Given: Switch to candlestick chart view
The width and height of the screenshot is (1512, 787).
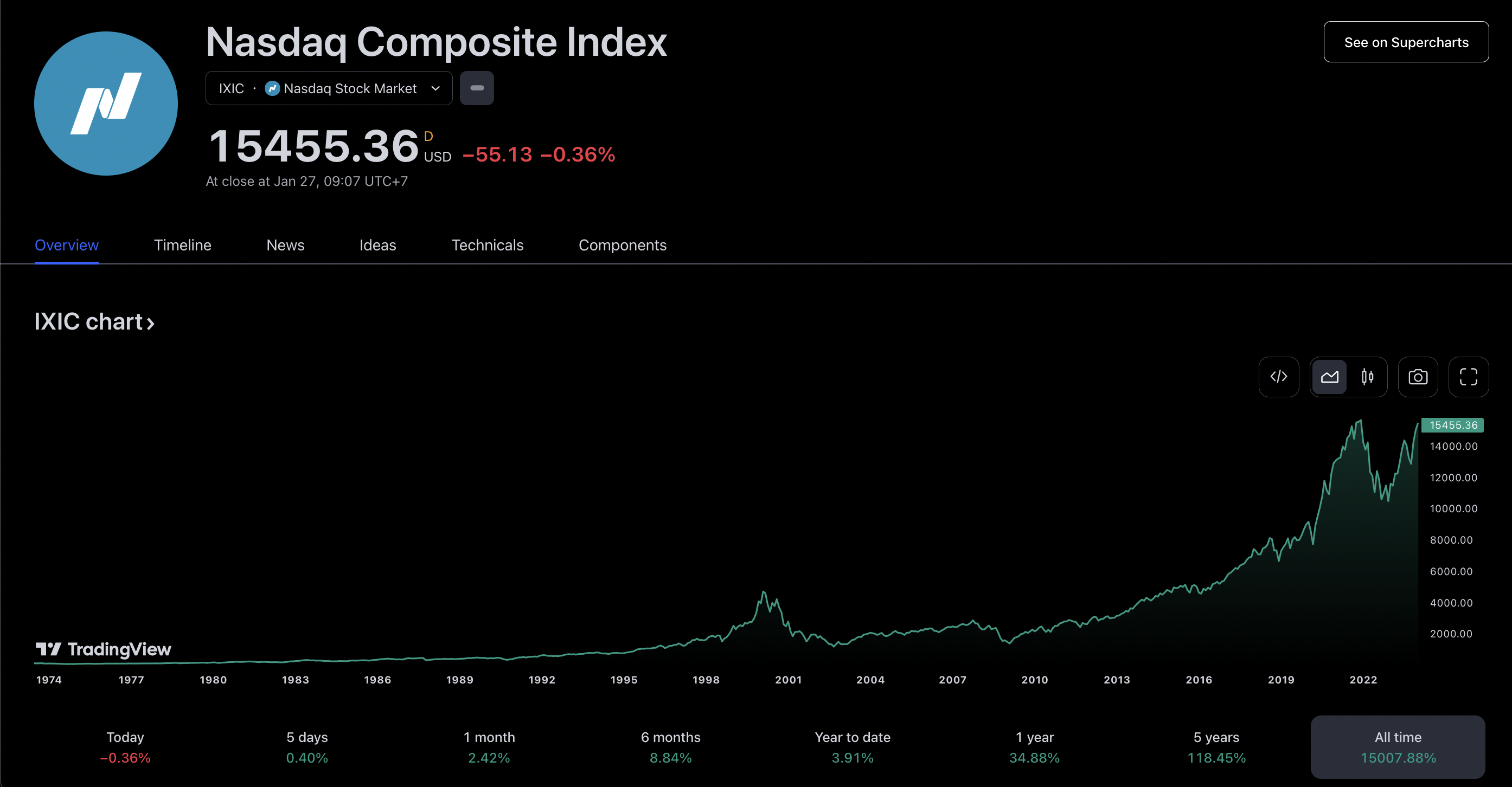Looking at the screenshot, I should (x=1368, y=377).
